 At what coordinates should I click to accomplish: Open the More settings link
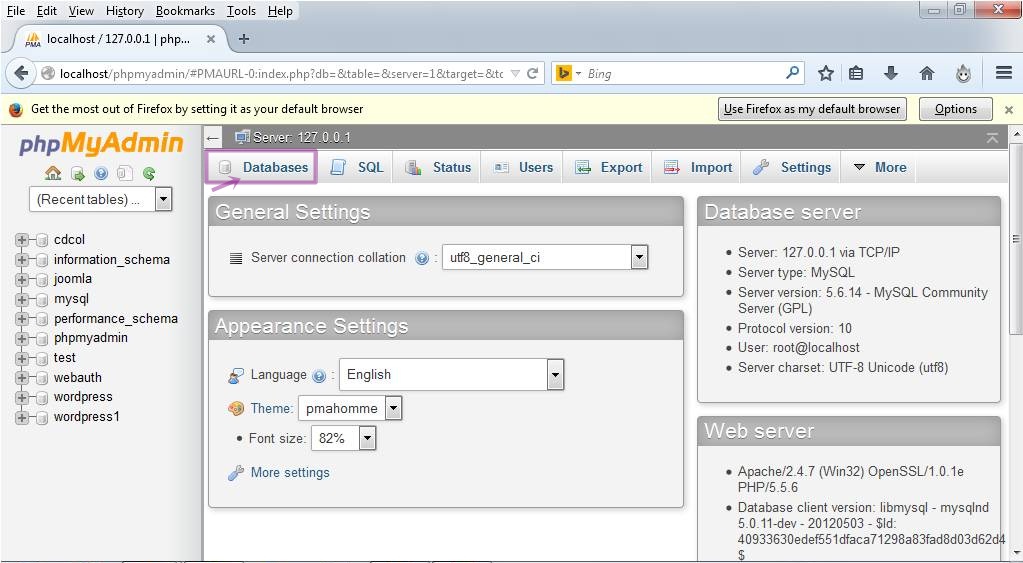click(290, 472)
